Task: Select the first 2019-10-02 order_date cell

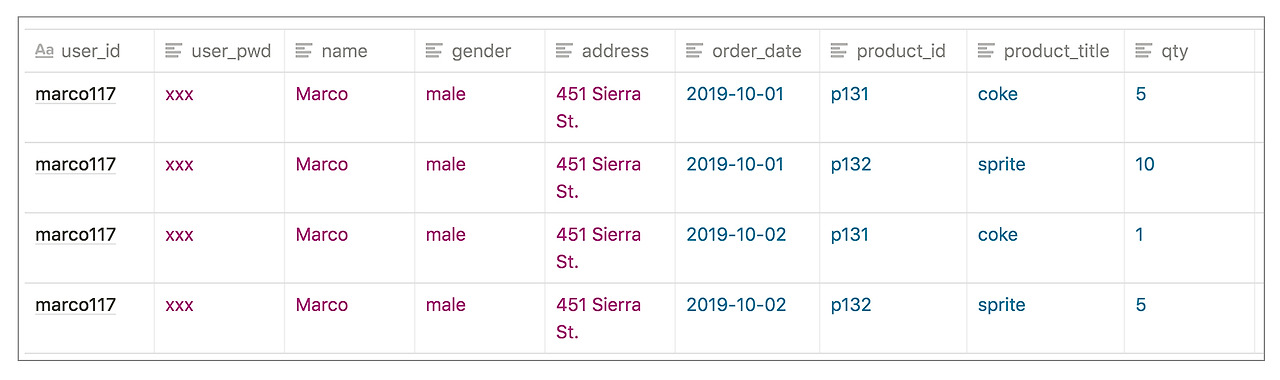Action: [747, 248]
